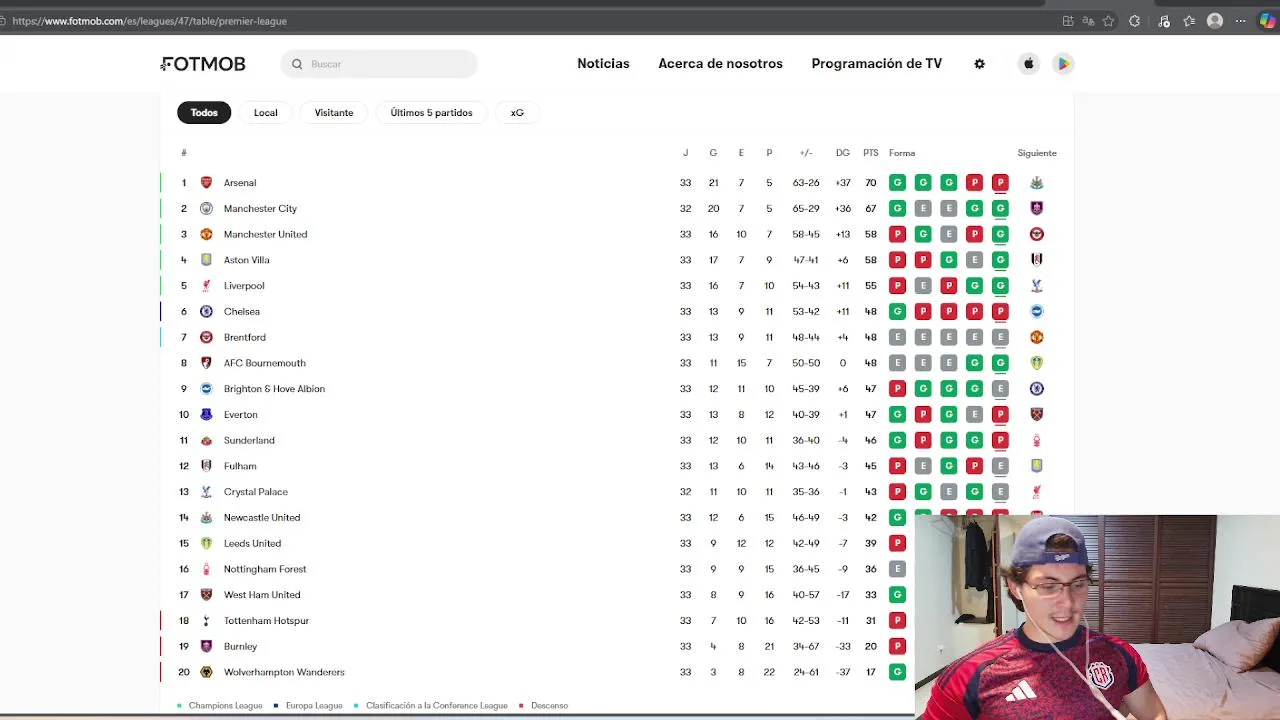Click the Siguiente column header
Viewport: 1280px width, 720px height.
click(1037, 153)
